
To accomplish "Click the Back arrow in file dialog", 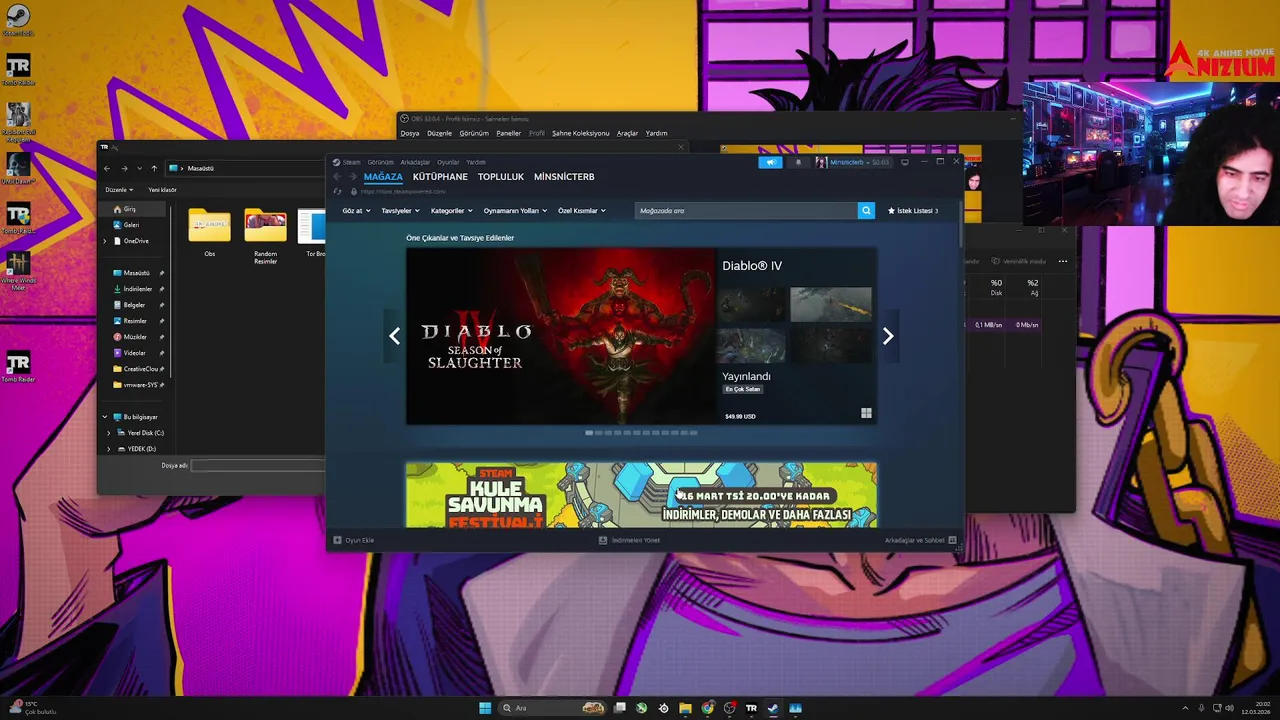I will coord(107,168).
